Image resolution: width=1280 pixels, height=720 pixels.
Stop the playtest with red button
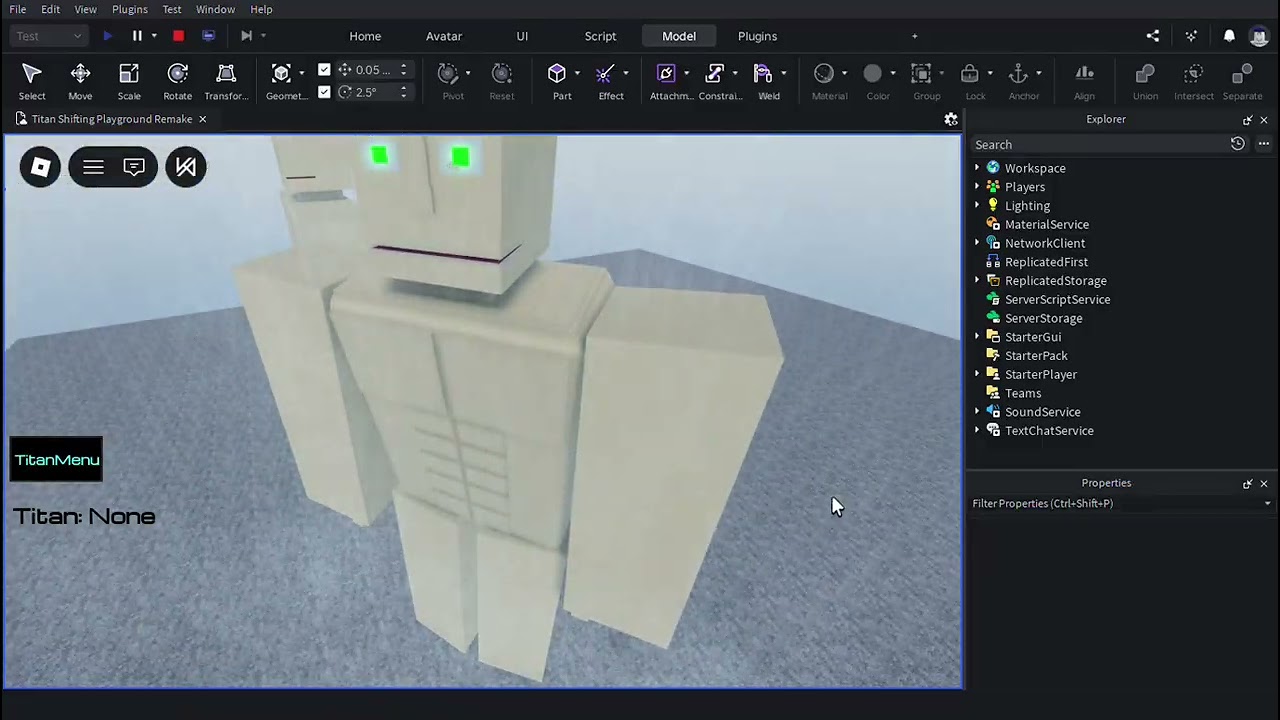click(178, 36)
